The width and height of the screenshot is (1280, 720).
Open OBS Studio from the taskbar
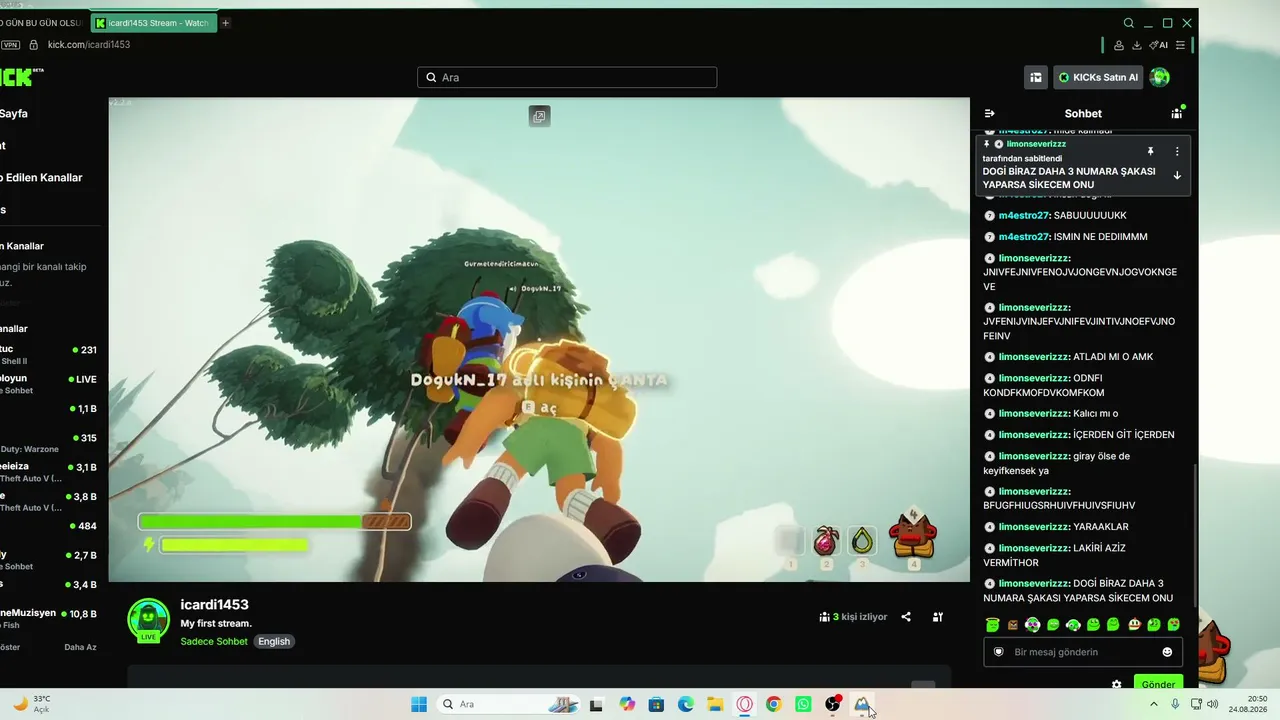[832, 704]
